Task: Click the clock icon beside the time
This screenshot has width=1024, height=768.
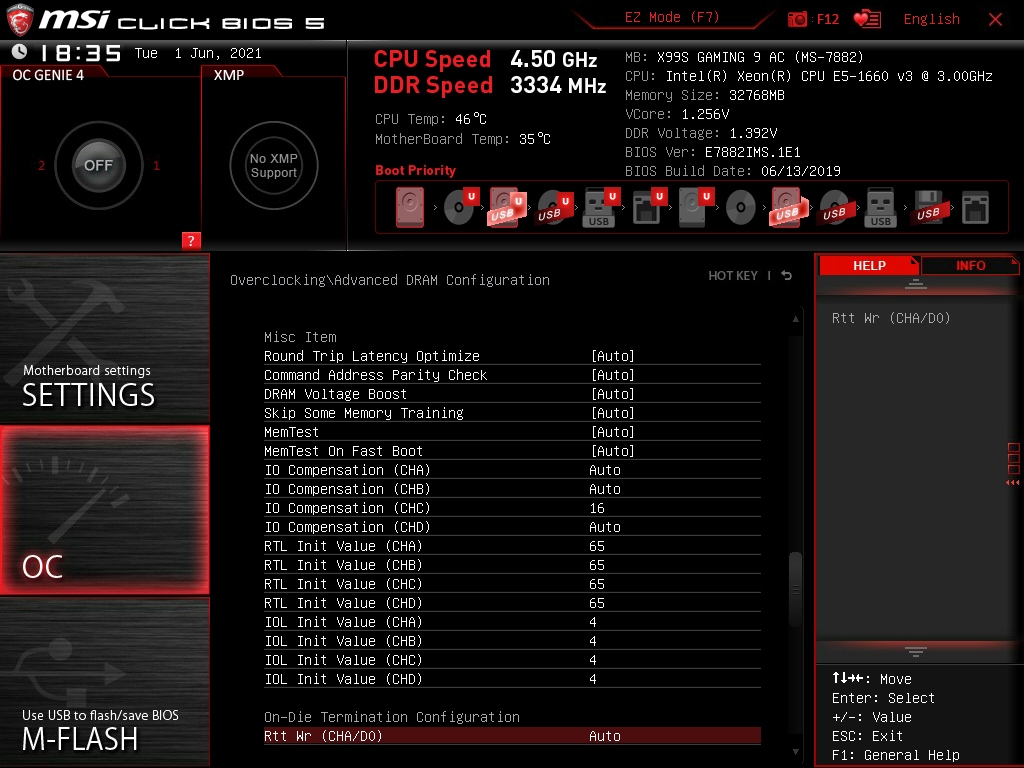Action: [x=20, y=52]
